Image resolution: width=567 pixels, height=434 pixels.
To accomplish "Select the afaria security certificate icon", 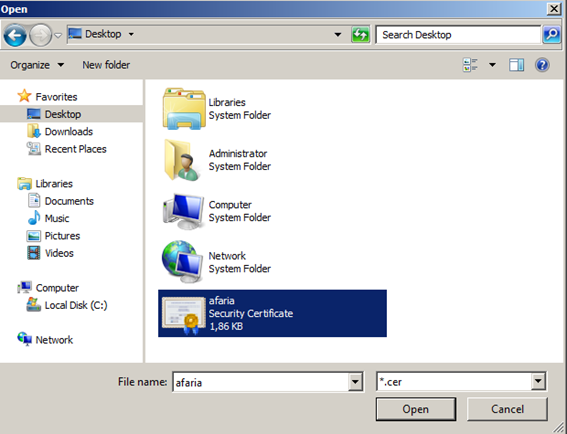I will point(184,314).
